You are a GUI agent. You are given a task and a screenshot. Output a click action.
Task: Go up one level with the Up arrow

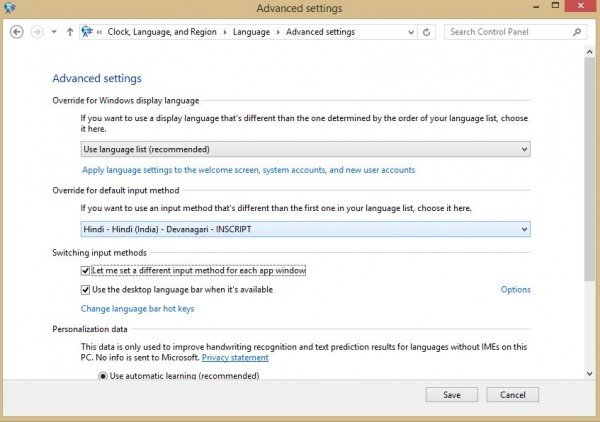[x=69, y=32]
